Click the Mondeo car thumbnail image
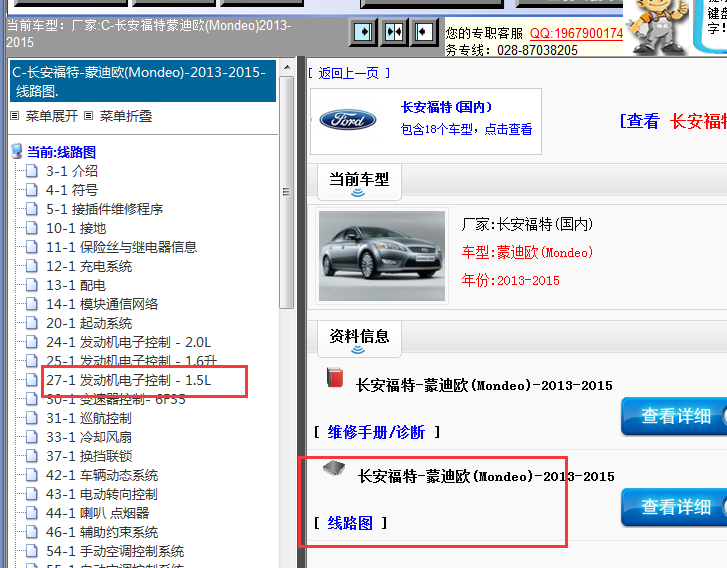Viewport: 727px width, 568px height. click(x=382, y=256)
